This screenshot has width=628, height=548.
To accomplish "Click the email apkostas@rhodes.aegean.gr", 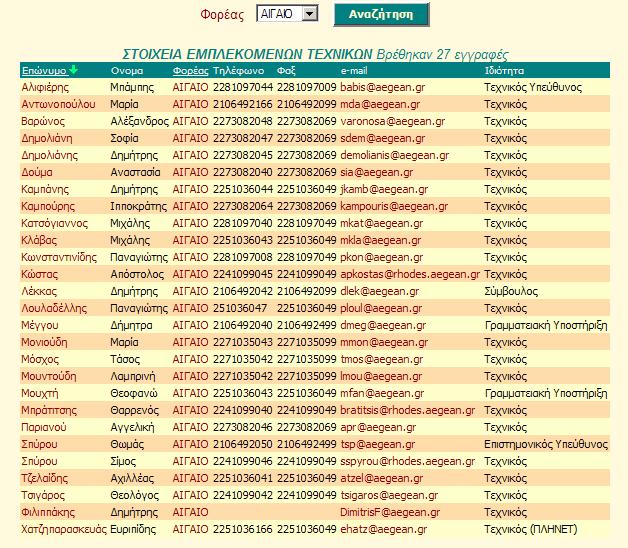I will pyautogui.click(x=410, y=274).
